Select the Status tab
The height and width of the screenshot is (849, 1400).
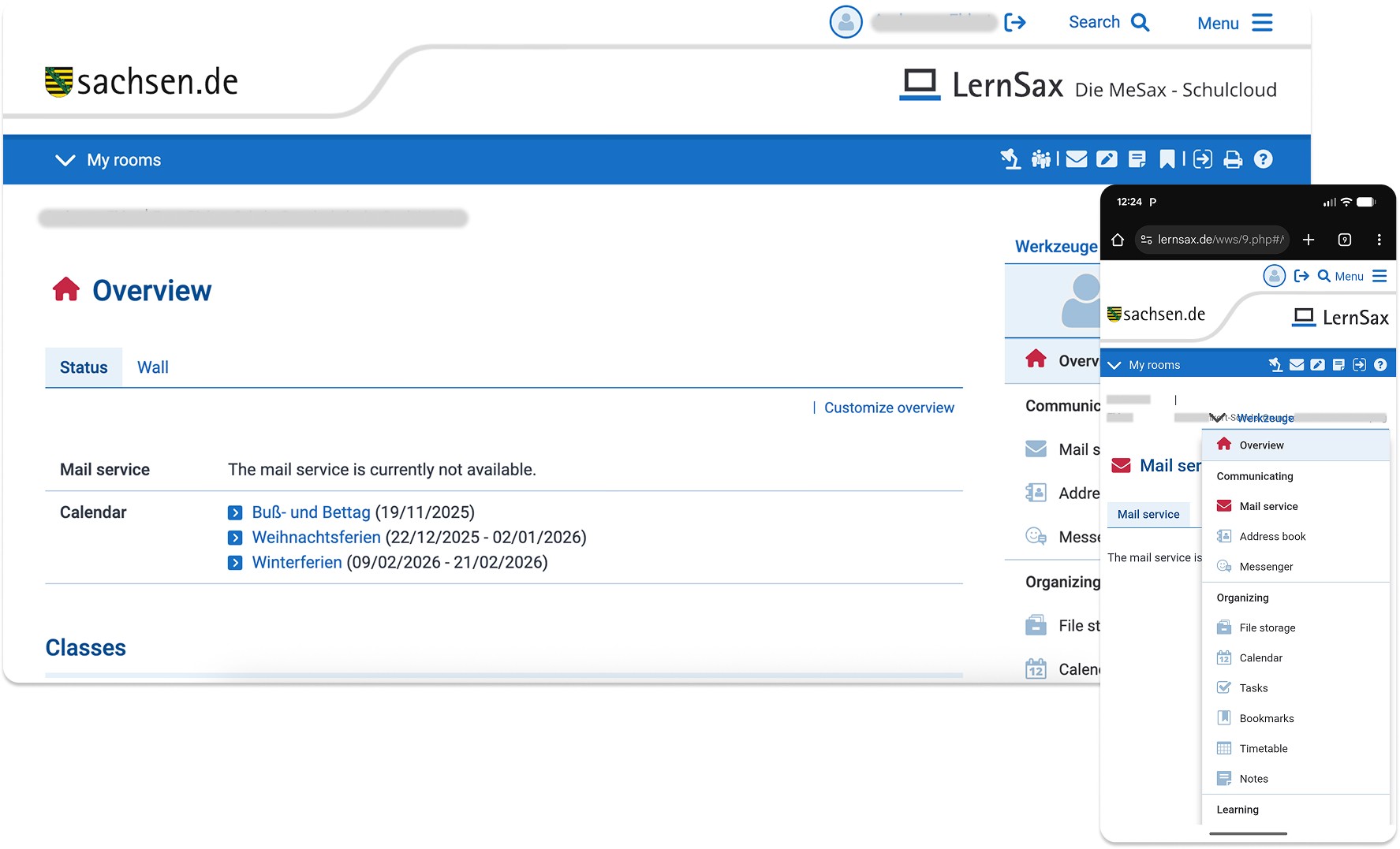[x=84, y=367]
